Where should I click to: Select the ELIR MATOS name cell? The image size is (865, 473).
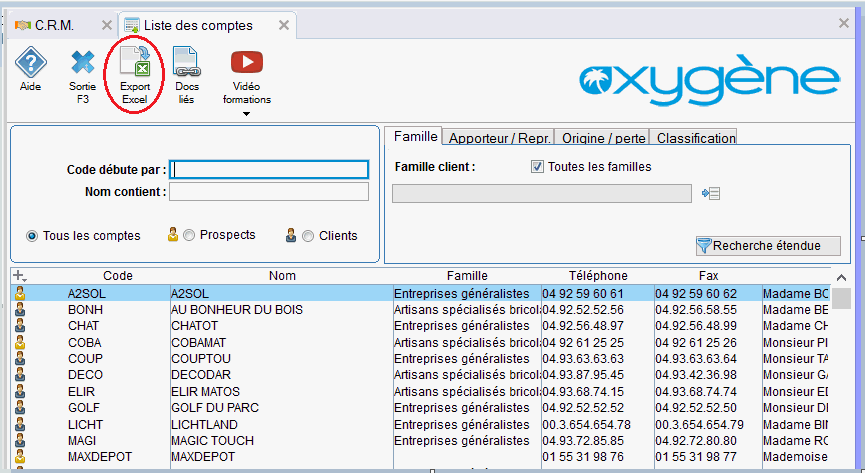[x=205, y=392]
